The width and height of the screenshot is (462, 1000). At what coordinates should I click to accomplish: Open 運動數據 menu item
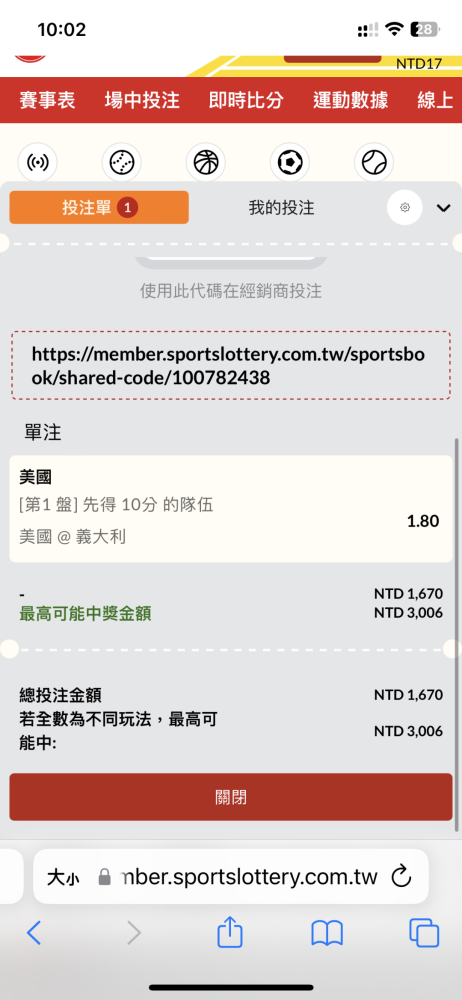tap(350, 100)
